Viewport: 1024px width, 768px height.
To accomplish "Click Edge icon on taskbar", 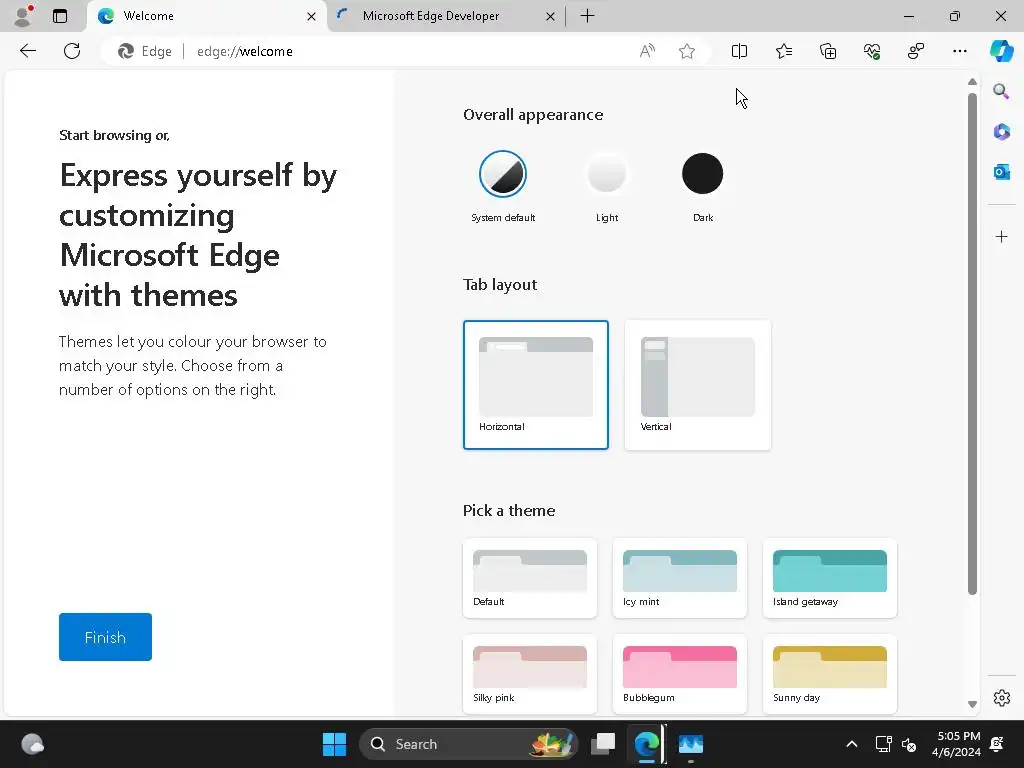I will coord(647,744).
